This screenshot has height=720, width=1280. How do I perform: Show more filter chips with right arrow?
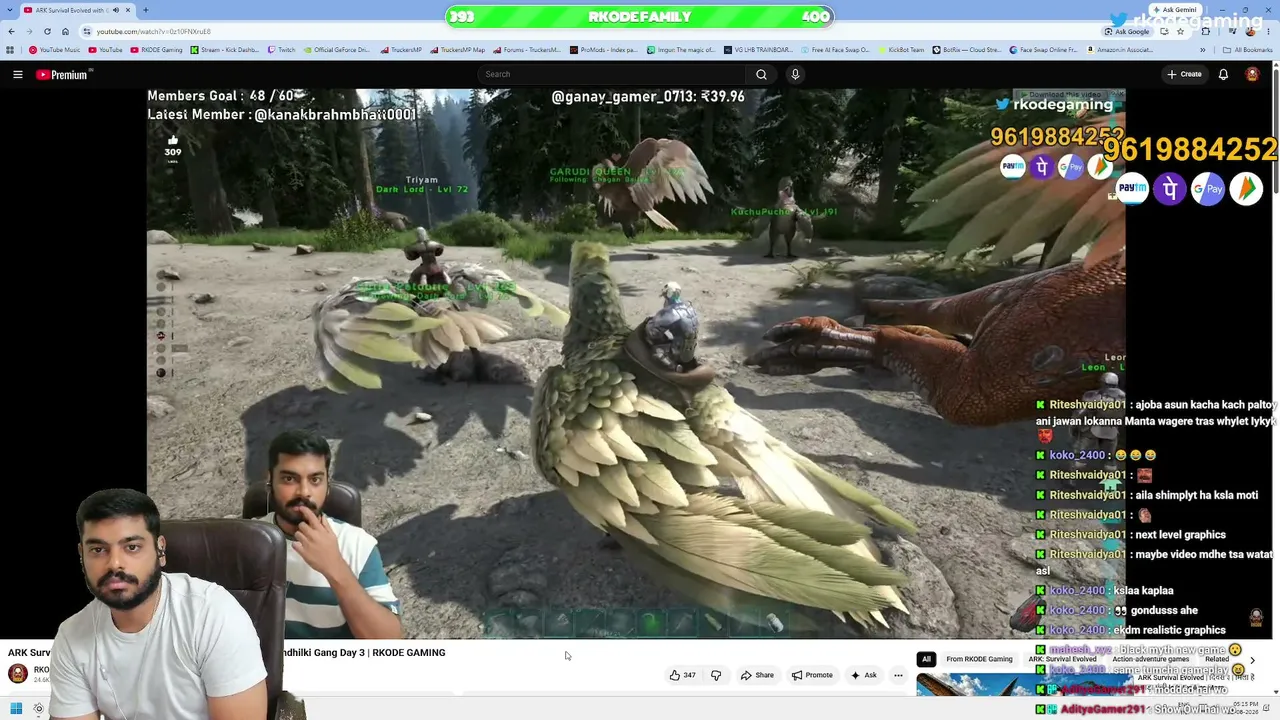(1252, 660)
